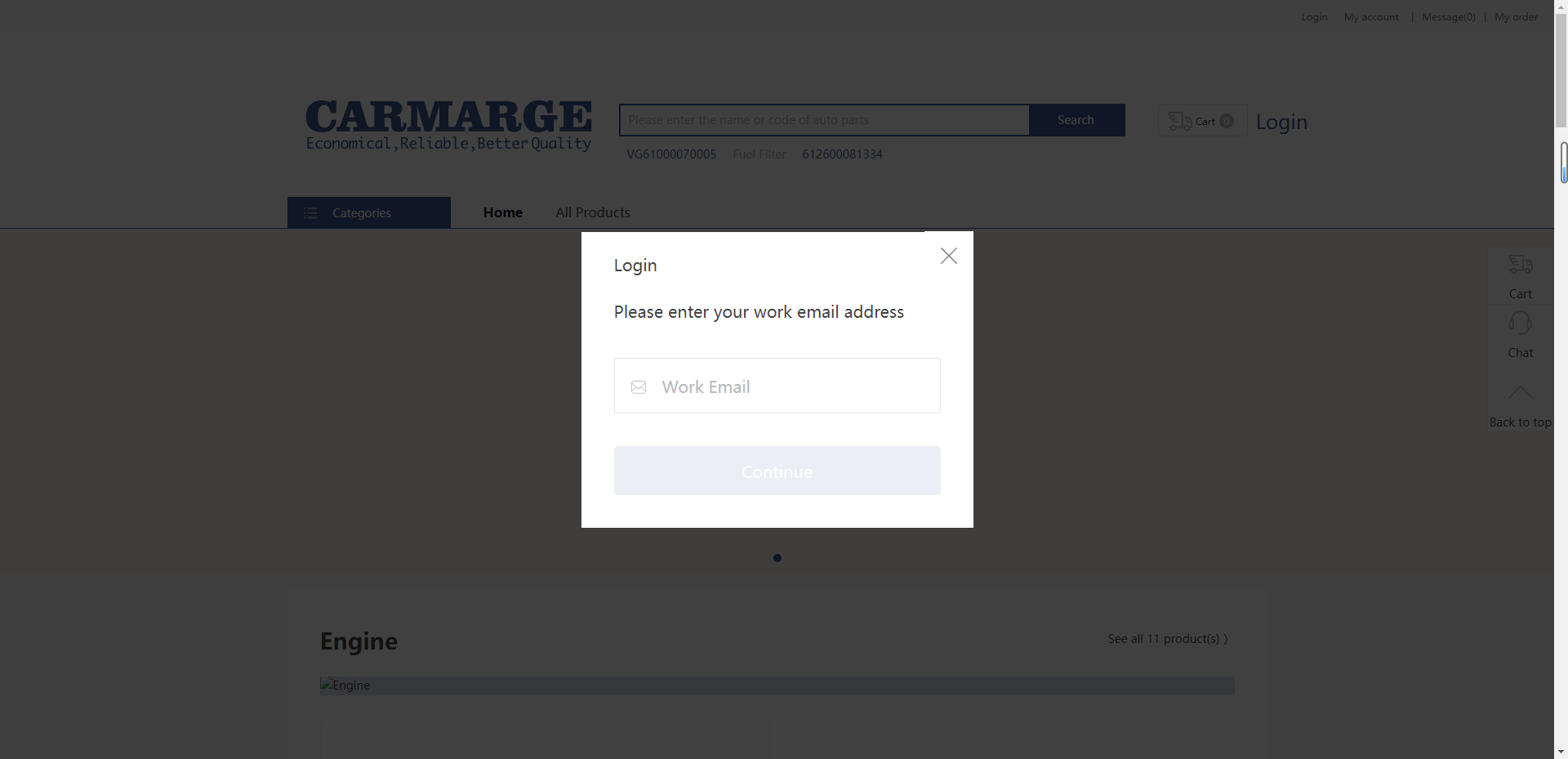
Task: Click the CARMARGE logo
Action: 448,126
